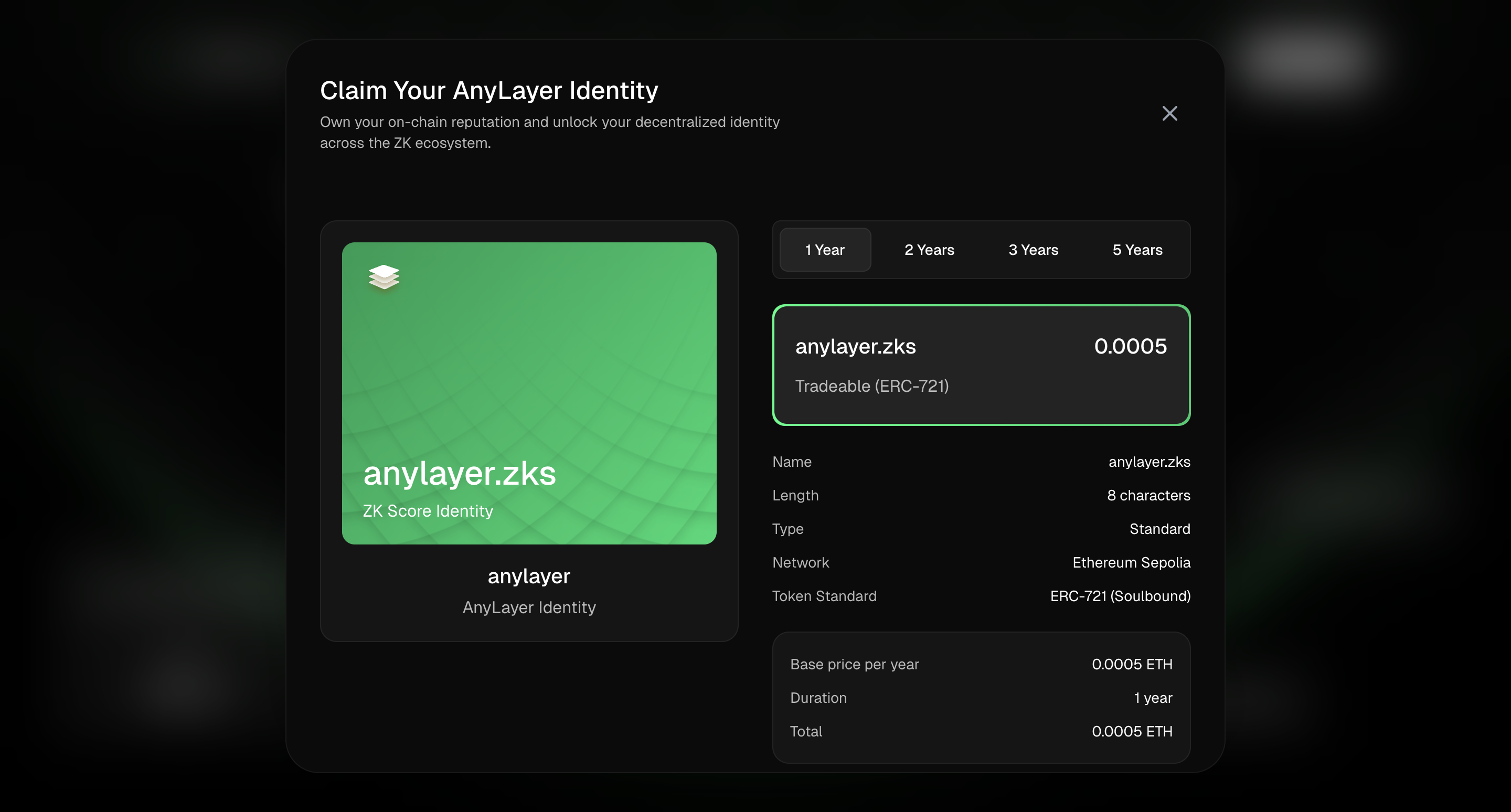This screenshot has width=1511, height=812.
Task: Click the Base price per year row
Action: (854, 664)
